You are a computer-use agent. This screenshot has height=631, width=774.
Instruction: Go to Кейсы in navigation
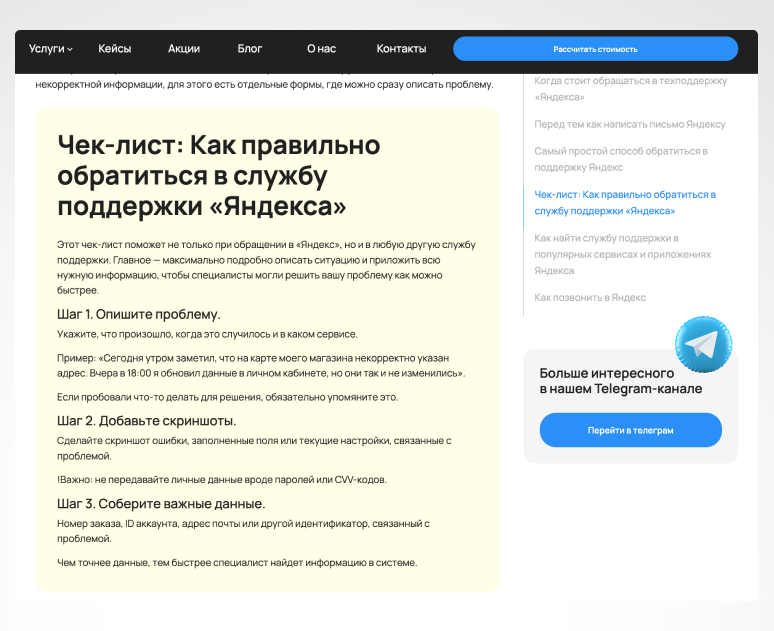(115, 49)
